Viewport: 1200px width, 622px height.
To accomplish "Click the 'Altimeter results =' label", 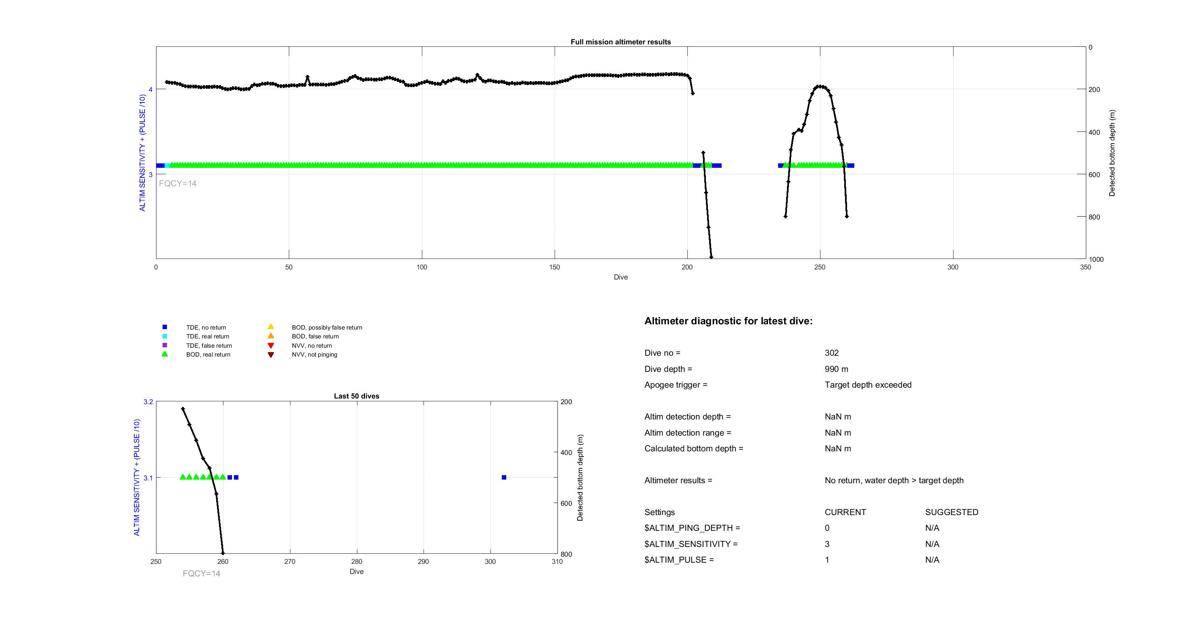I will coord(679,481).
